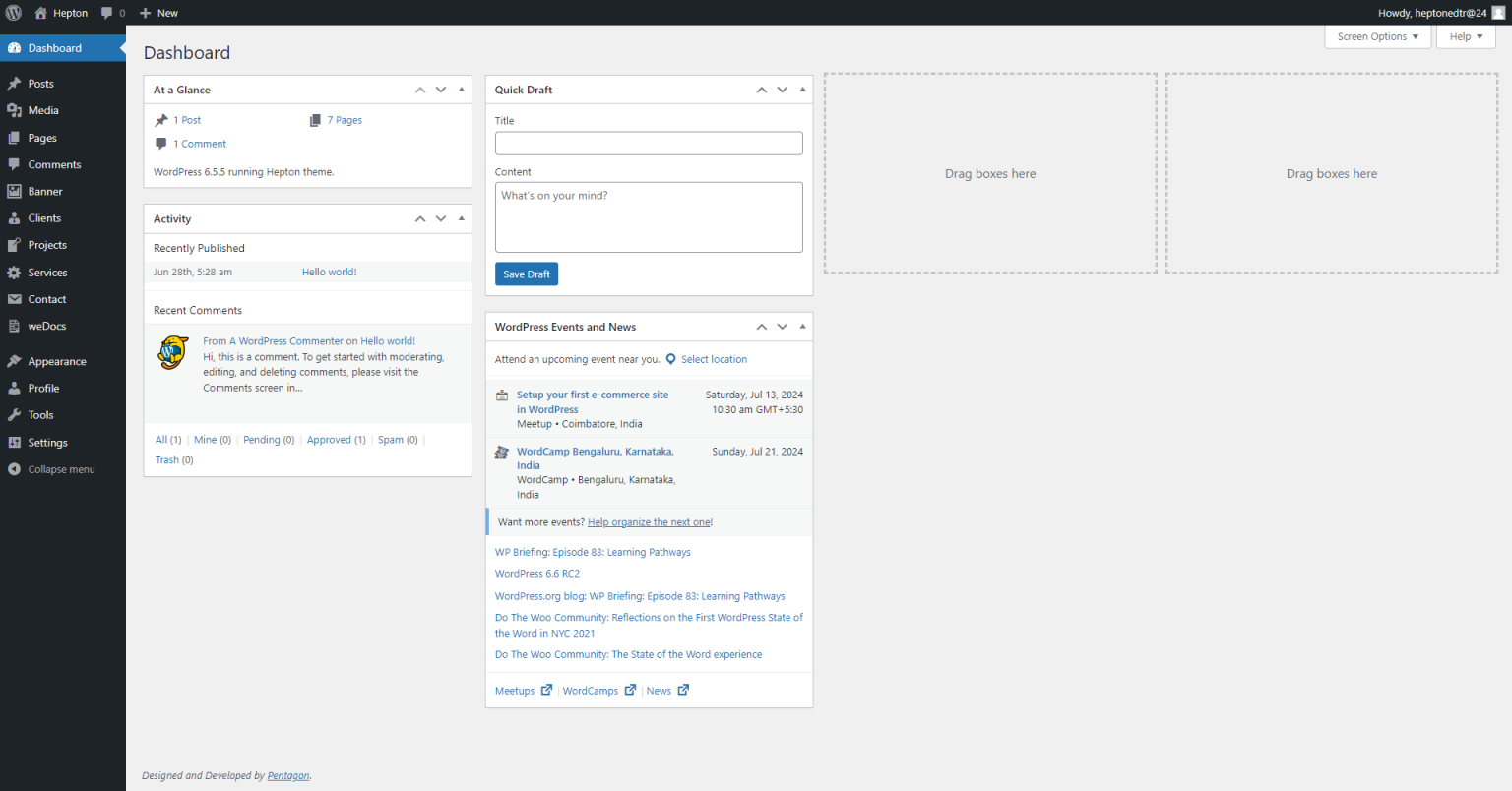Click the location pin icon beside Select location
This screenshot has width=1512, height=791.
(x=670, y=359)
